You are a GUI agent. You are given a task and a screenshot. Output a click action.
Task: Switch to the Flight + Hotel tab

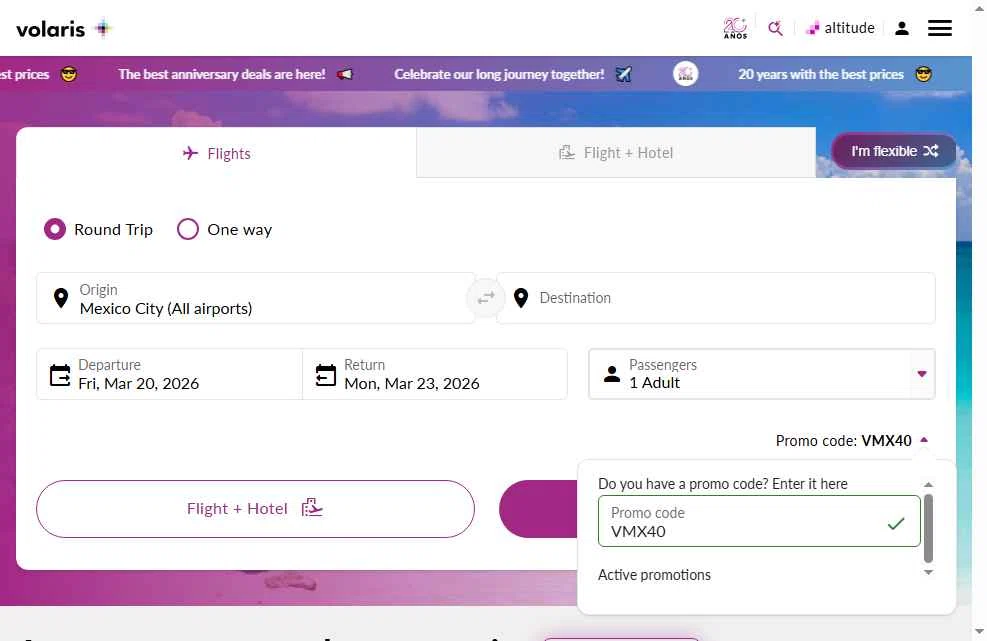pyautogui.click(x=615, y=153)
